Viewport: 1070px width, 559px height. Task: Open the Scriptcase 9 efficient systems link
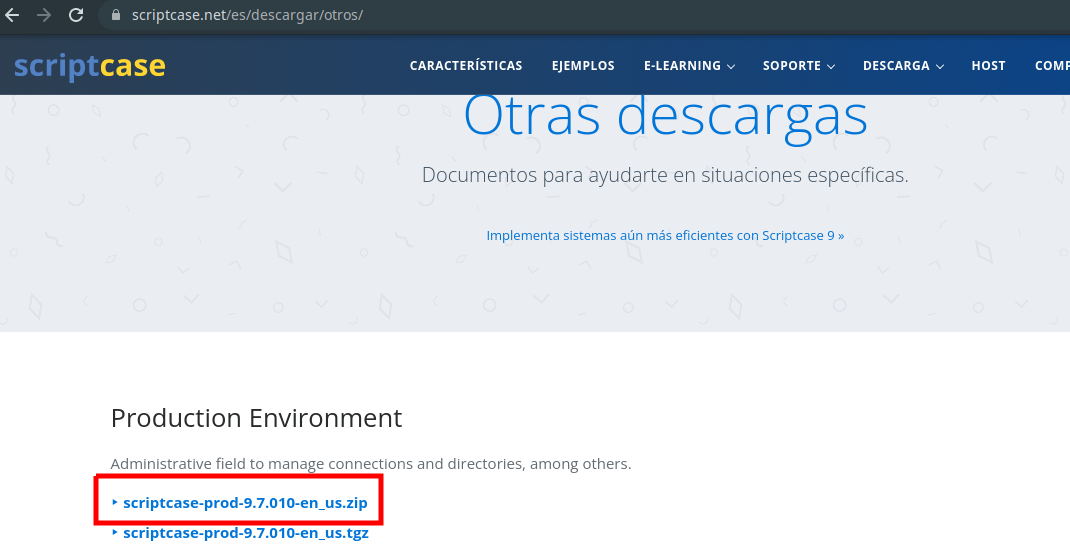point(665,236)
